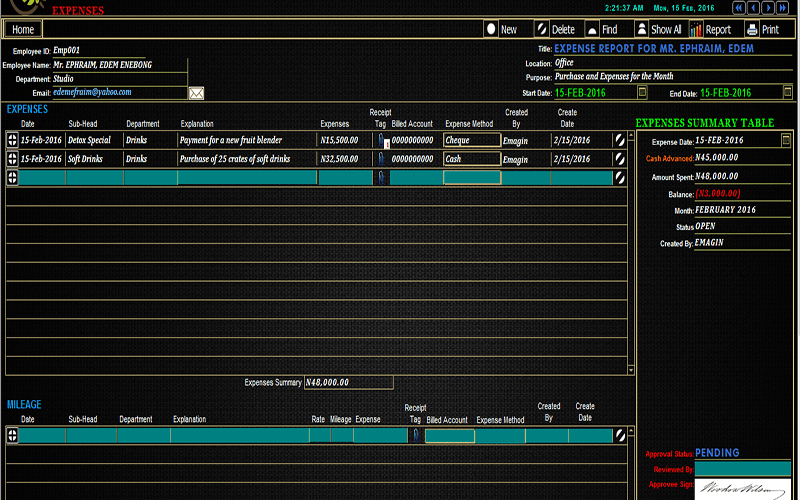This screenshot has width=800, height=500.
Task: Open receipt paperclip for the Detox Special row
Action: click(381, 141)
